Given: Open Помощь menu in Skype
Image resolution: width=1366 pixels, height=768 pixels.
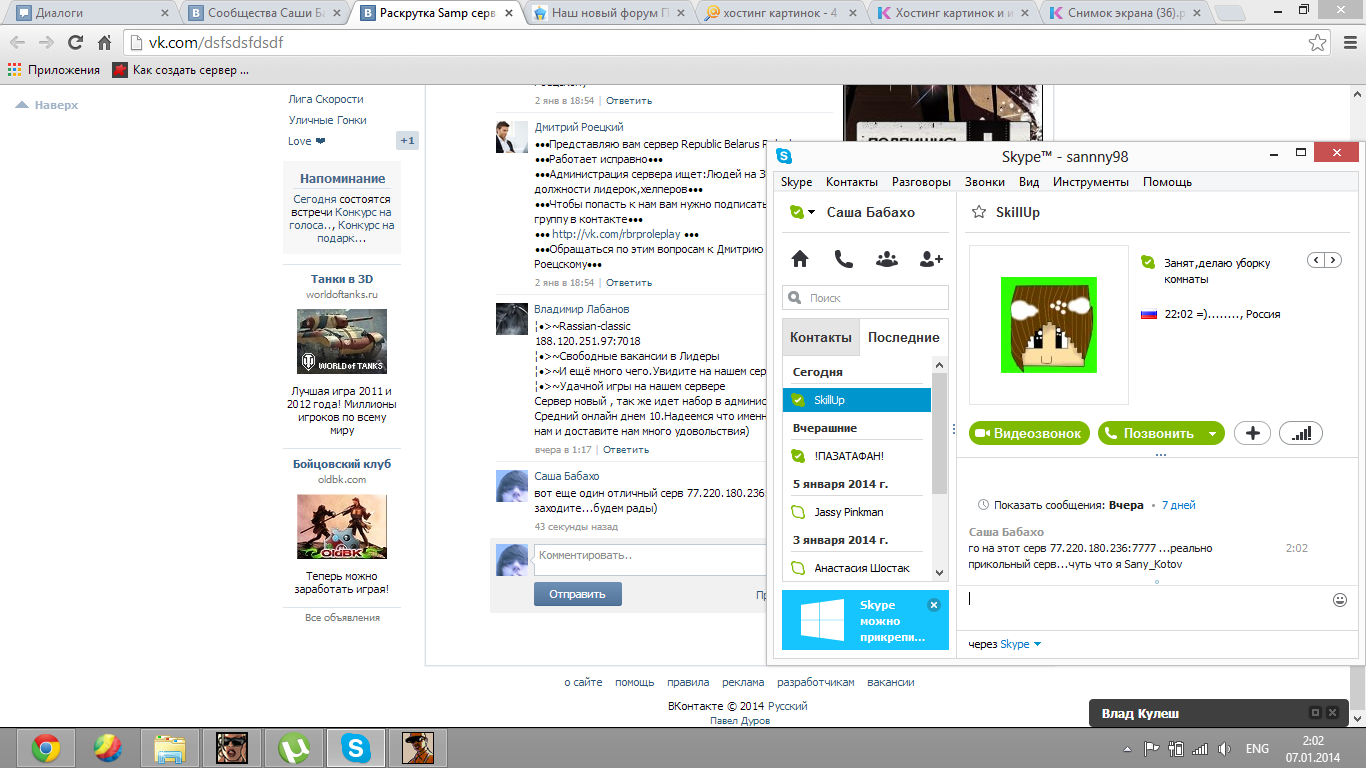Looking at the screenshot, I should 1167,182.
